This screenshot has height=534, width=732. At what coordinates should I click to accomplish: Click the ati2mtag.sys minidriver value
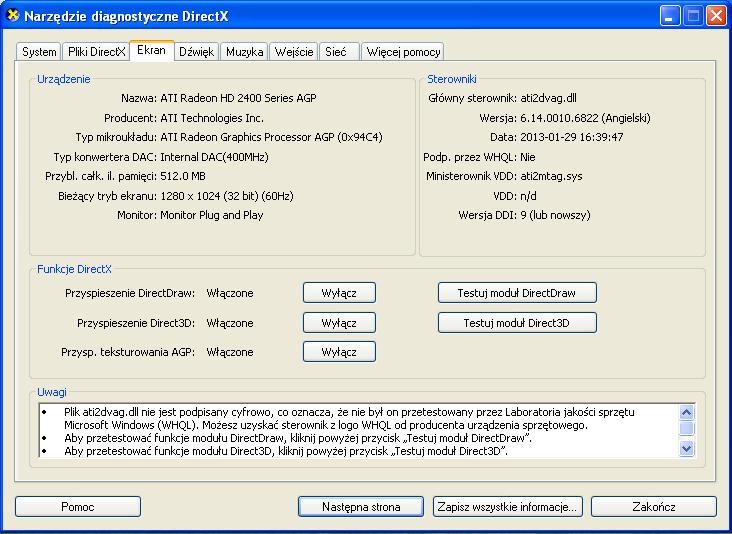click(551, 176)
